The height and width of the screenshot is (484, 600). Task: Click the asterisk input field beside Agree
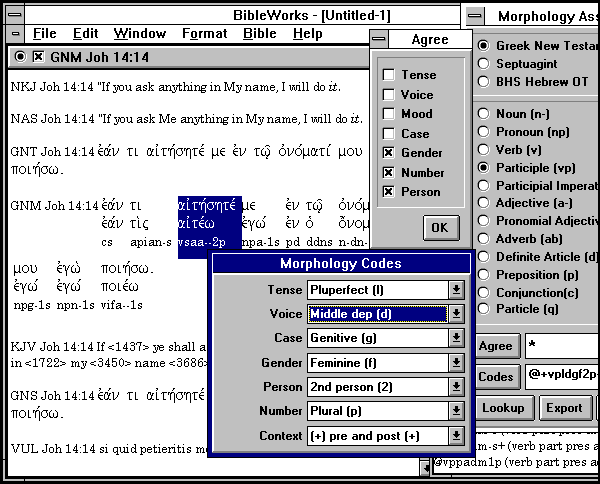[562, 346]
